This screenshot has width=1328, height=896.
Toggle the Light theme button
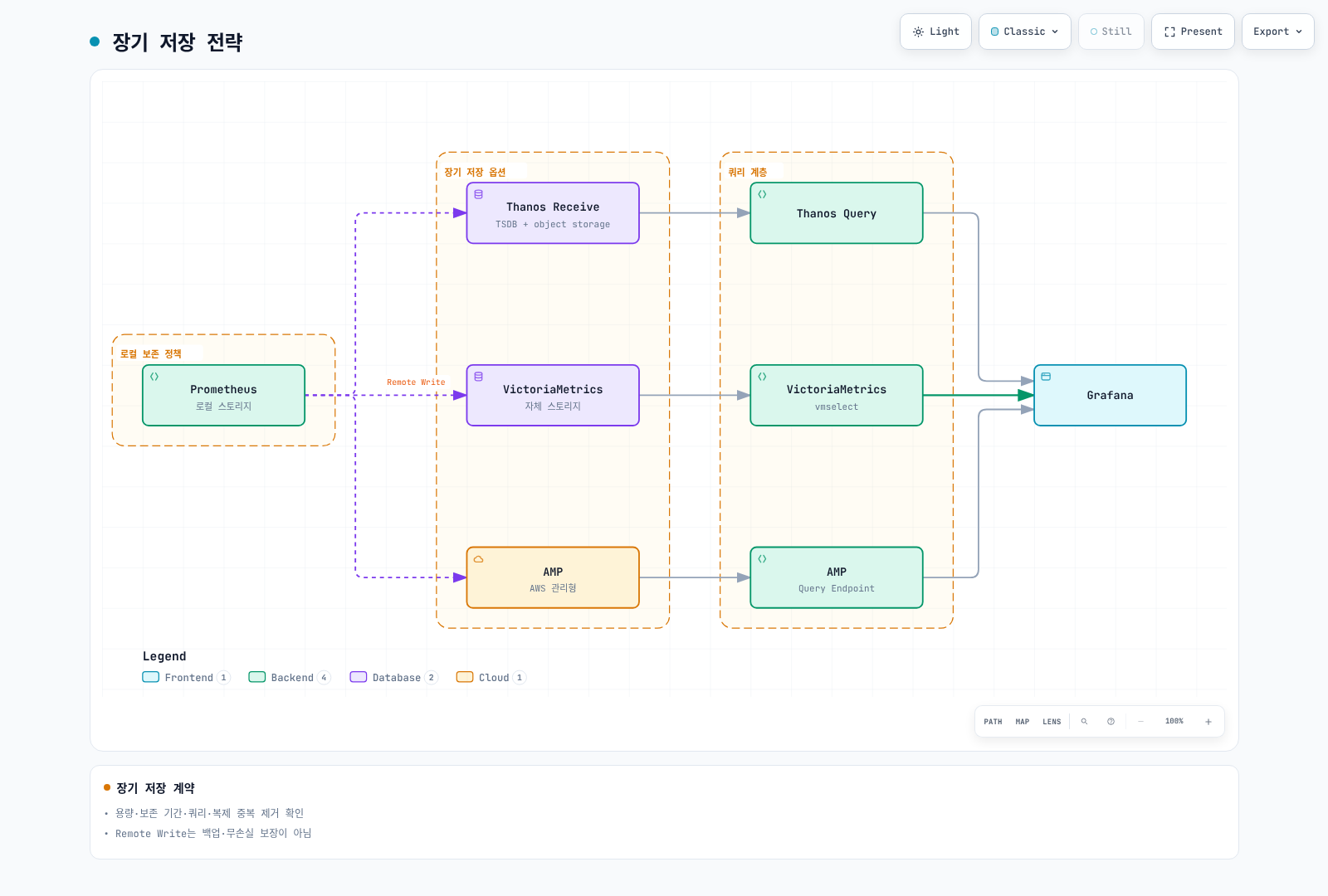pyautogui.click(x=935, y=32)
